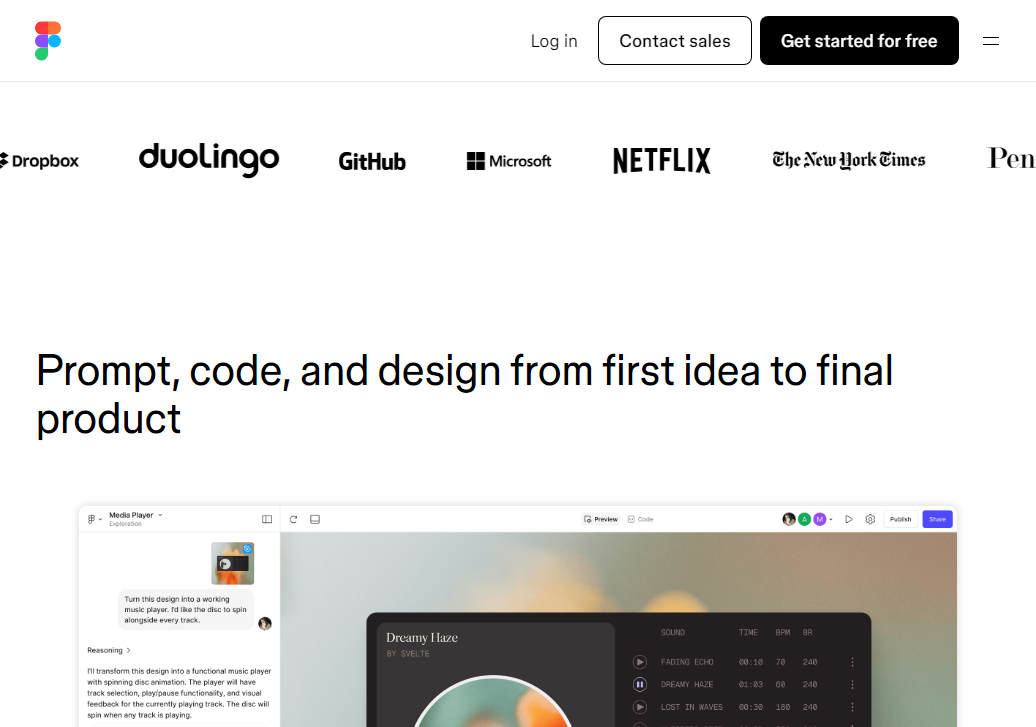This screenshot has height=727, width=1036.
Task: Click the Log in link
Action: click(554, 41)
